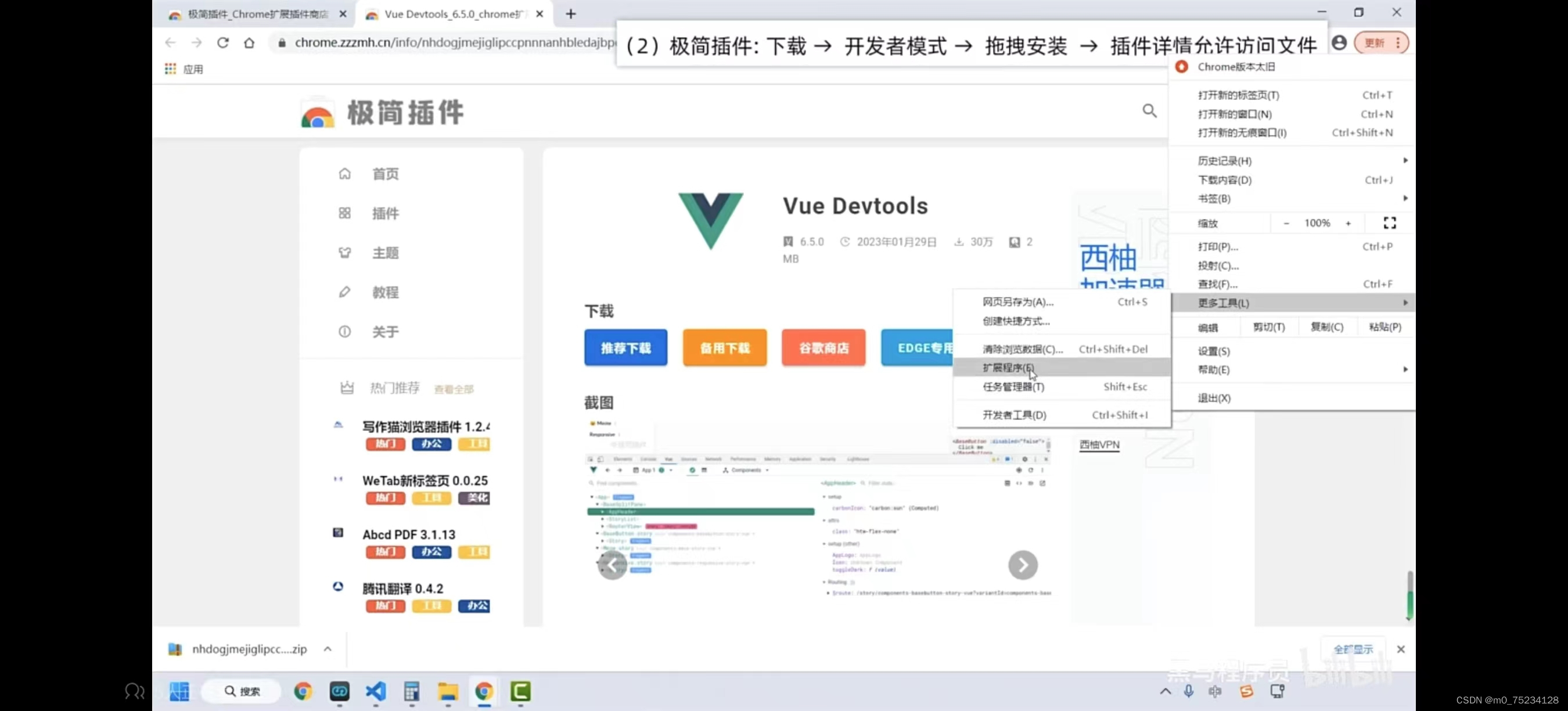This screenshot has height=711, width=1568.
Task: Select 创建快捷方式... submenu item
Action: coord(1062,321)
